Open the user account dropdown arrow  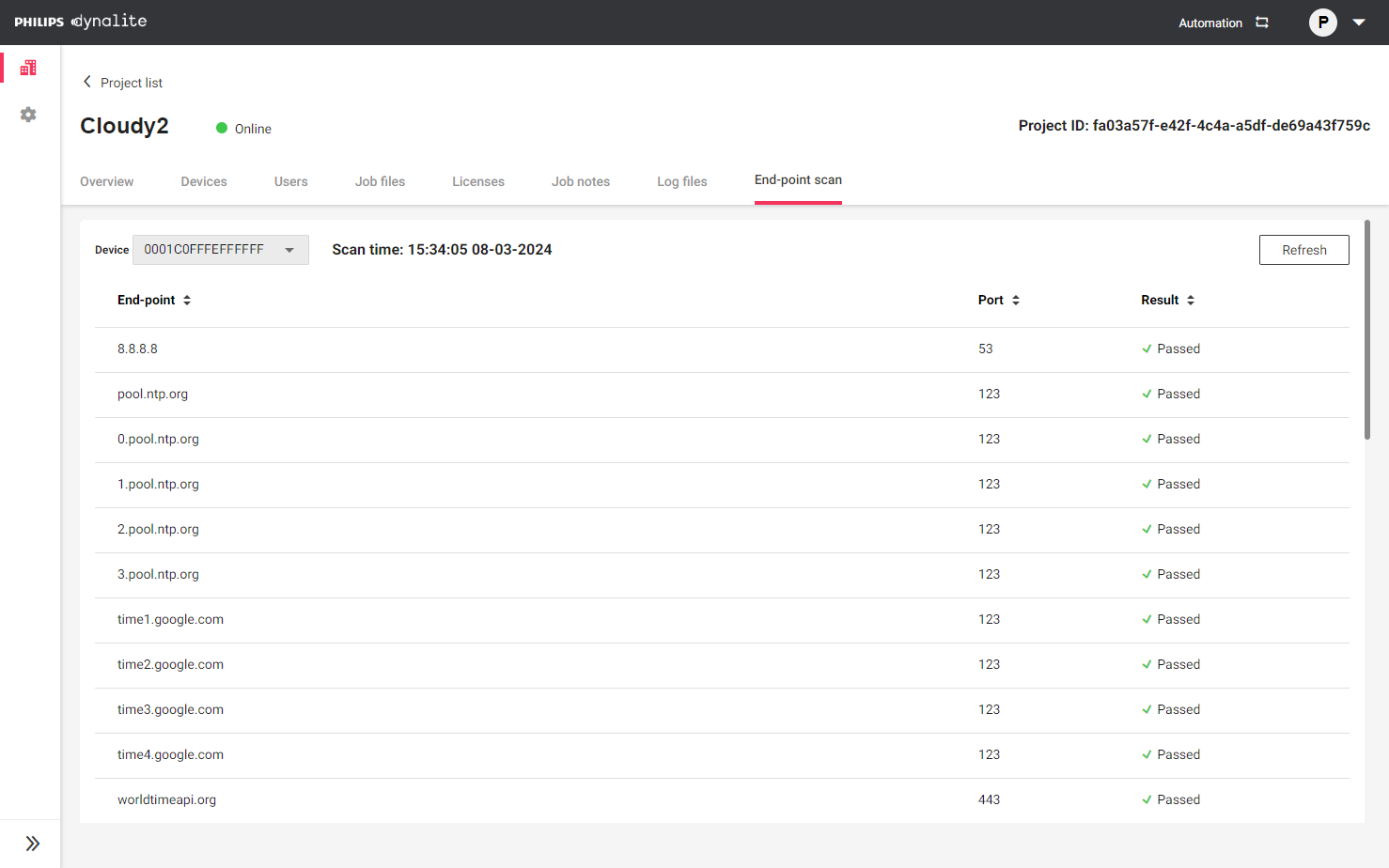pyautogui.click(x=1359, y=23)
